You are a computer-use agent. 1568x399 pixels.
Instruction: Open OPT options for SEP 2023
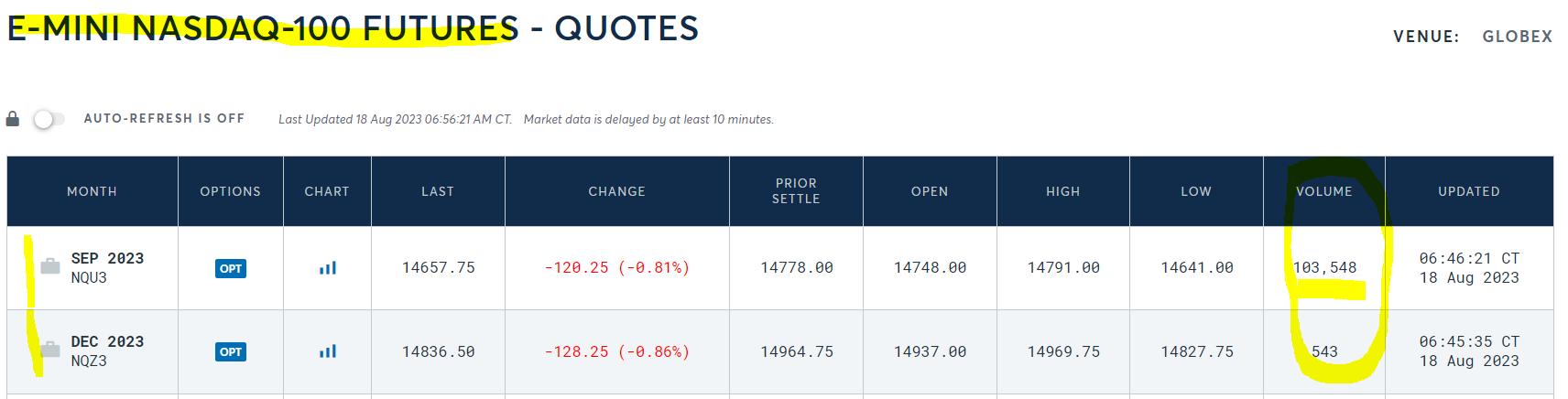(x=231, y=268)
